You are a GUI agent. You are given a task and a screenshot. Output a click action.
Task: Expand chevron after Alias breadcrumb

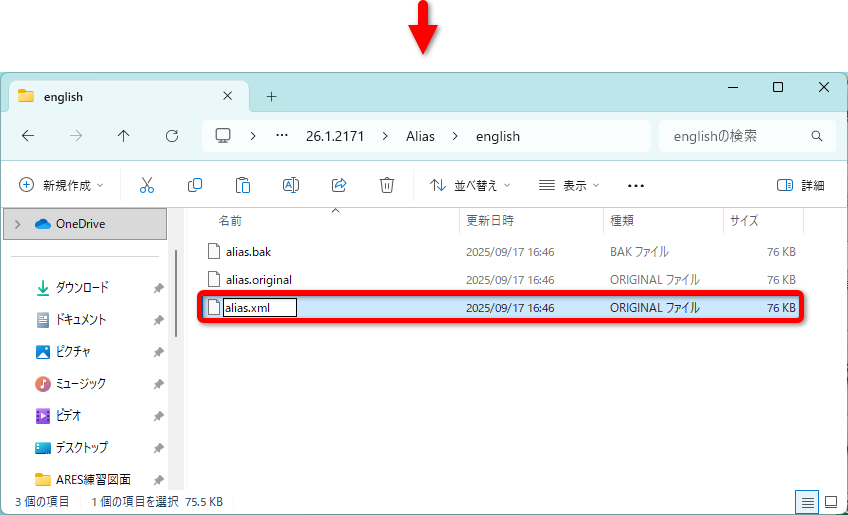(455, 136)
